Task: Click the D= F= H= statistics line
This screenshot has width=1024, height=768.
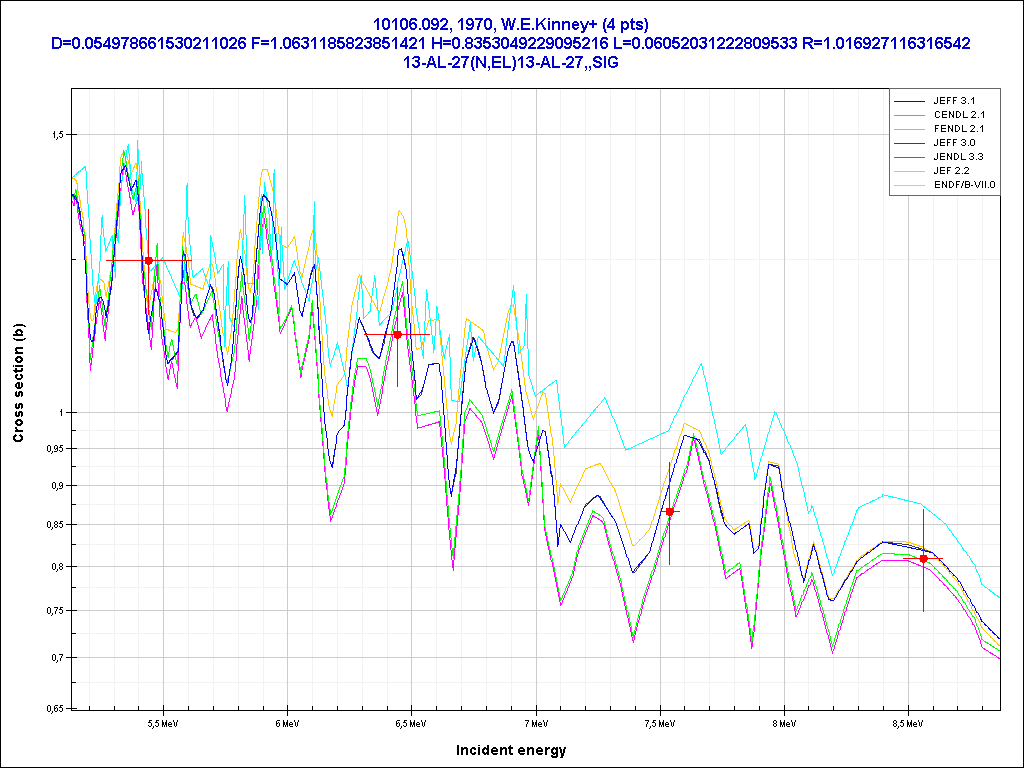Action: [511, 44]
